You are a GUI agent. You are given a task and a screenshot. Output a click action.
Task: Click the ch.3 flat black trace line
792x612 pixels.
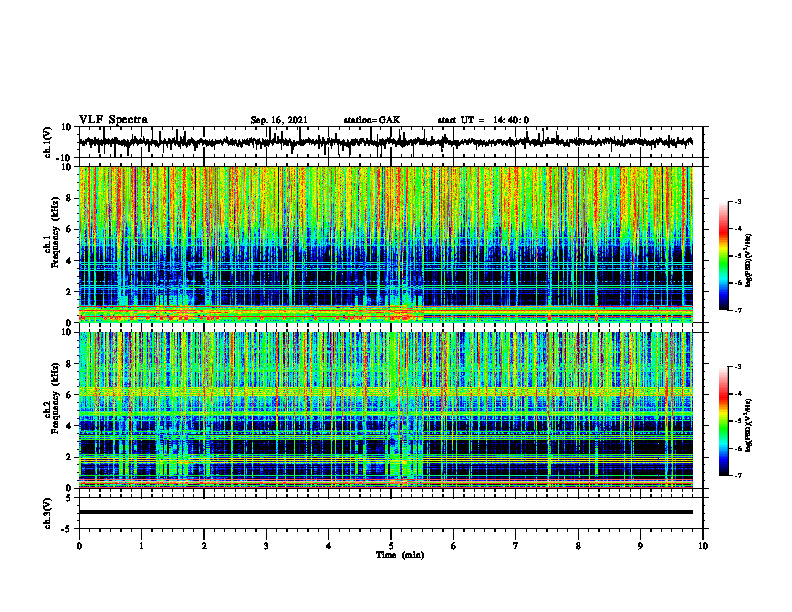pyautogui.click(x=386, y=512)
